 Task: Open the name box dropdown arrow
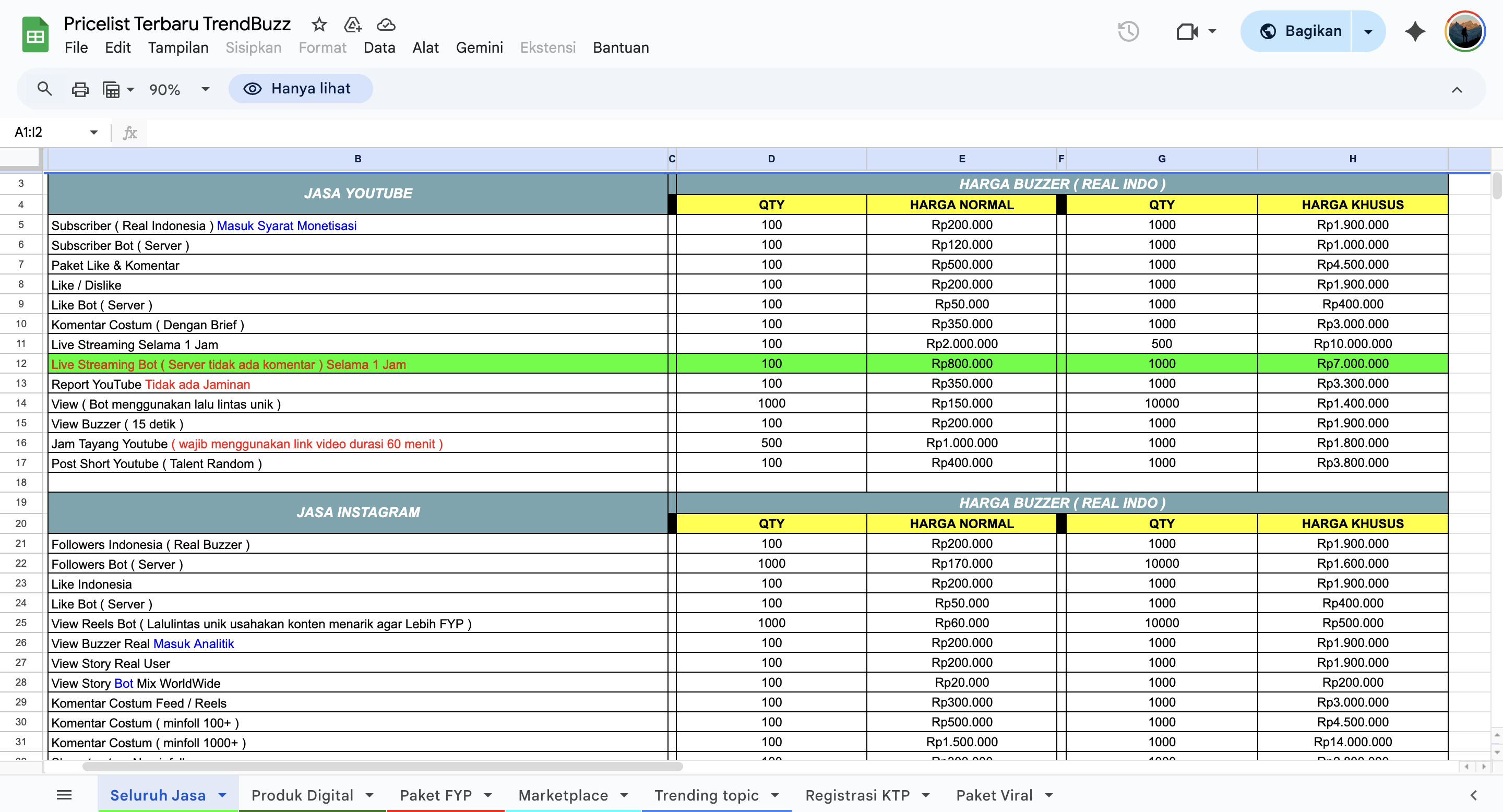pyautogui.click(x=94, y=133)
